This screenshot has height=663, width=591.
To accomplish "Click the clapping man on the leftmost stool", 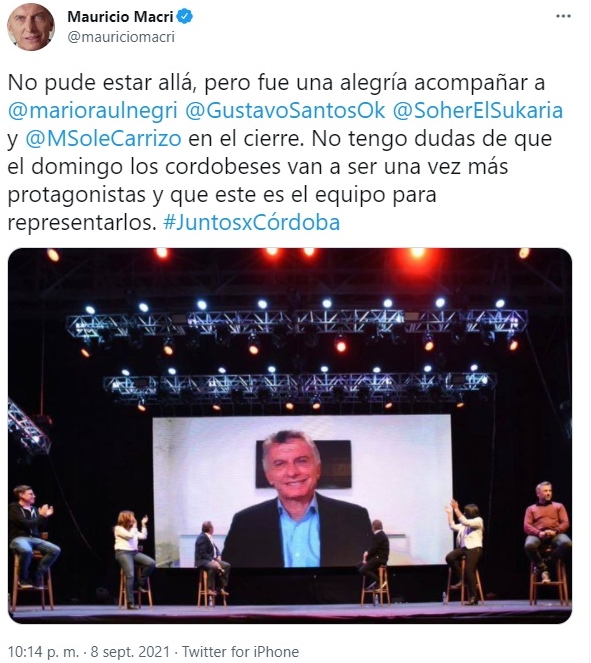I will click(x=32, y=536).
